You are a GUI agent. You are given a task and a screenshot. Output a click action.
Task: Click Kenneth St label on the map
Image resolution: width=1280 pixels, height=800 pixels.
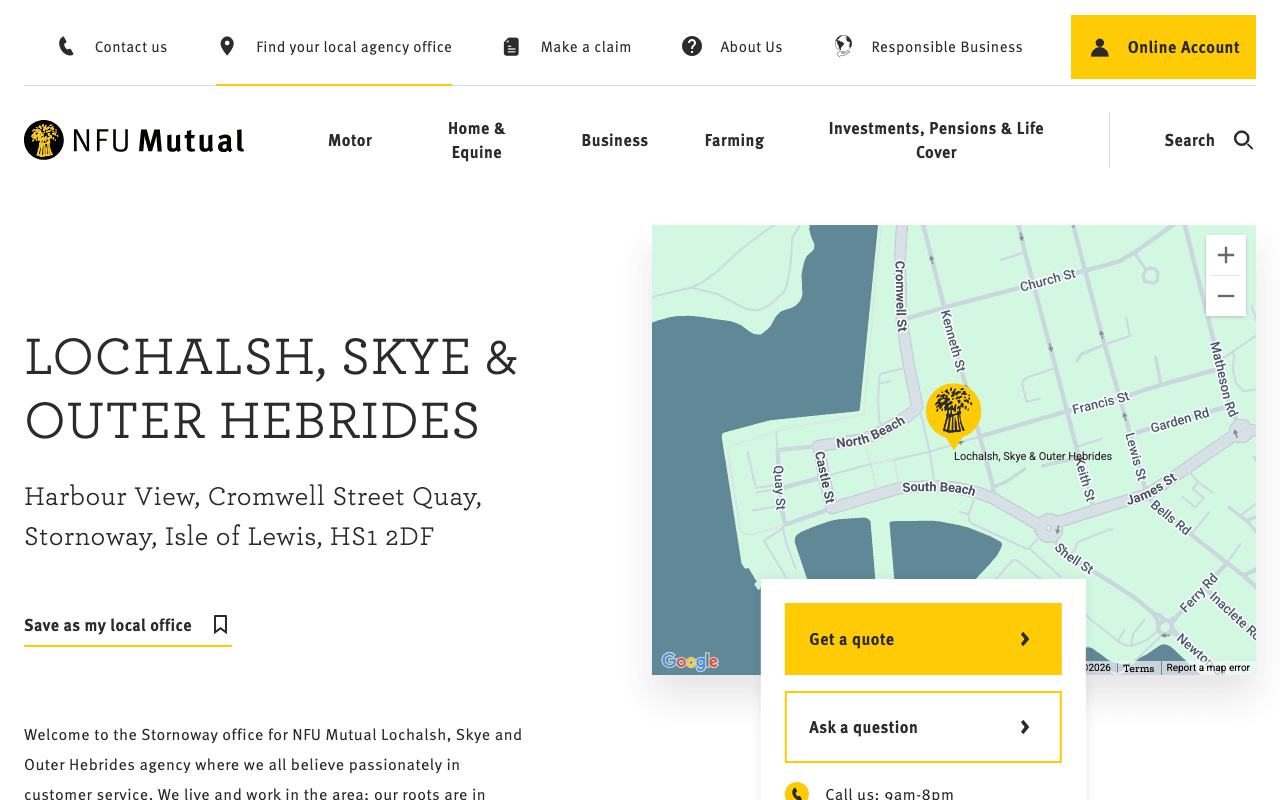tap(953, 341)
